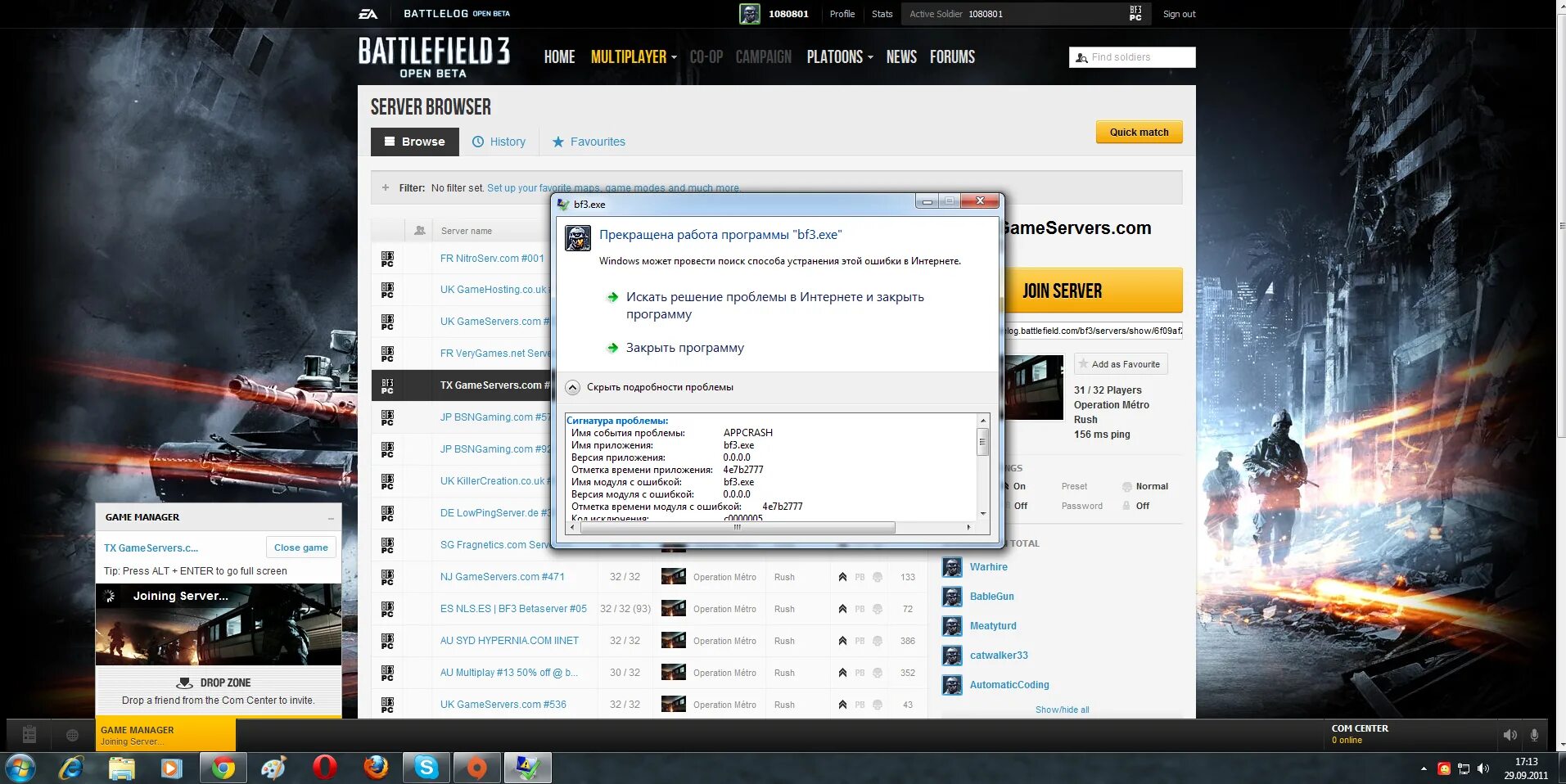The image size is (1566, 784).
Task: Click in the Find soldiers search field
Action: pos(1132,57)
